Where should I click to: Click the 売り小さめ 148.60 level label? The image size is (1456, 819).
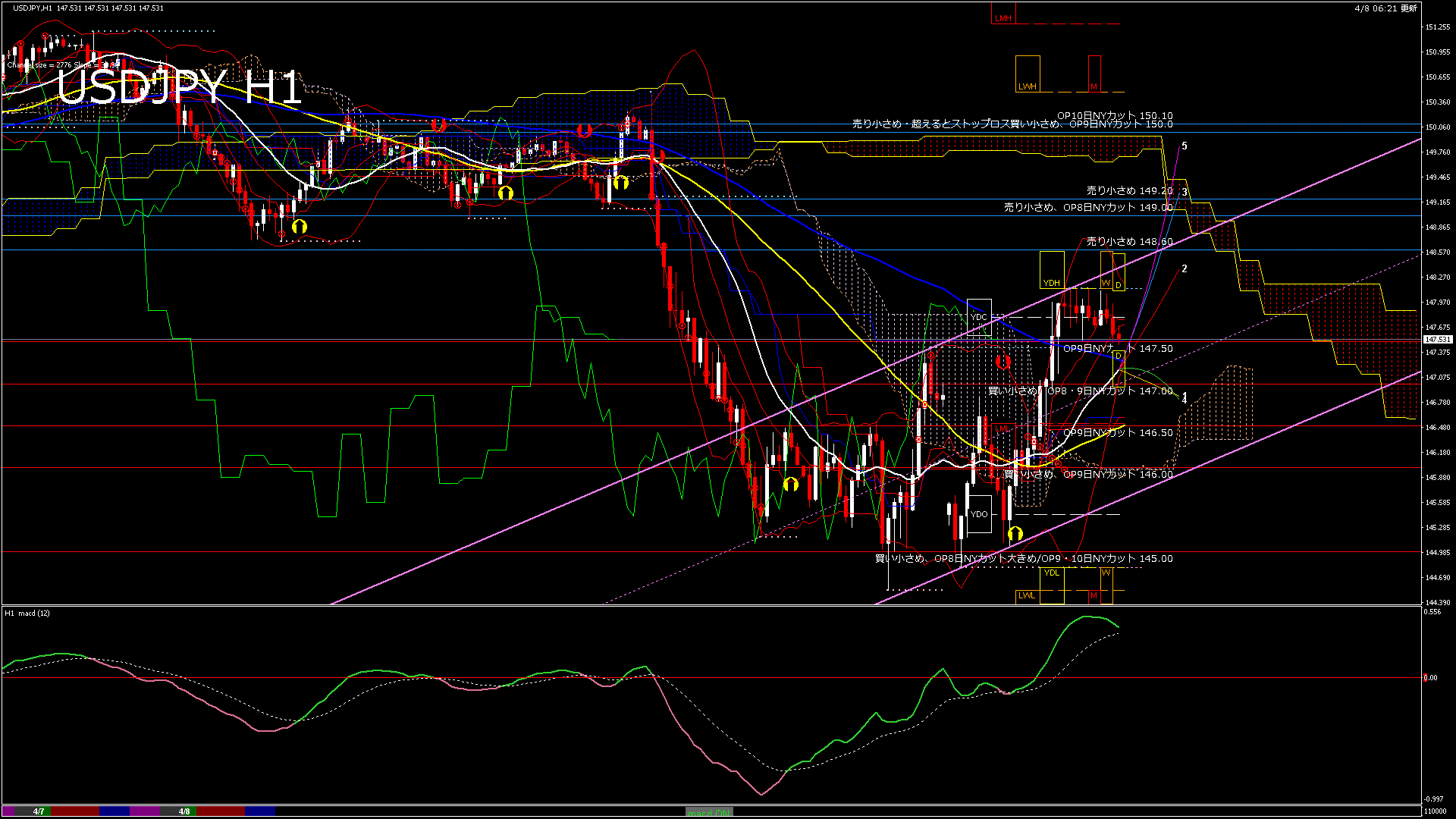click(x=1129, y=242)
